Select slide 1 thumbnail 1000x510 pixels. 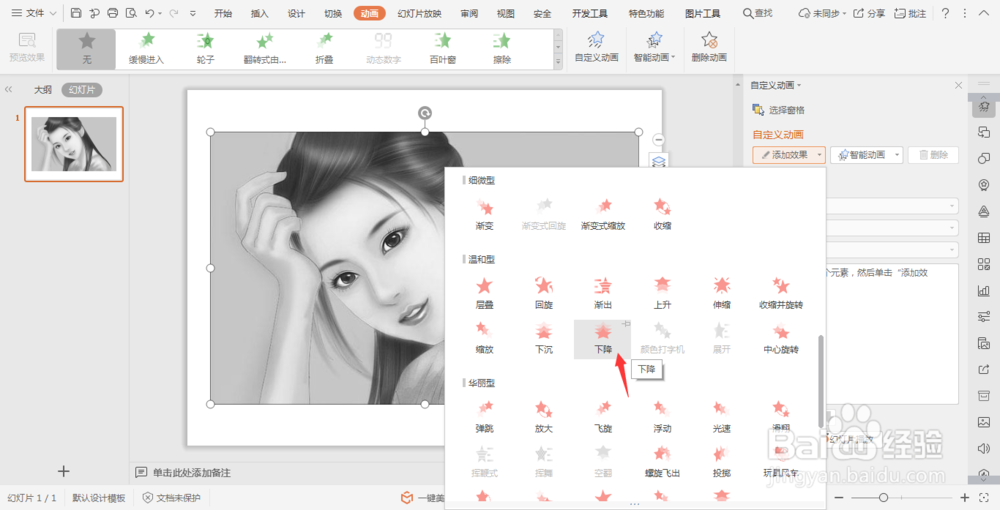point(74,144)
